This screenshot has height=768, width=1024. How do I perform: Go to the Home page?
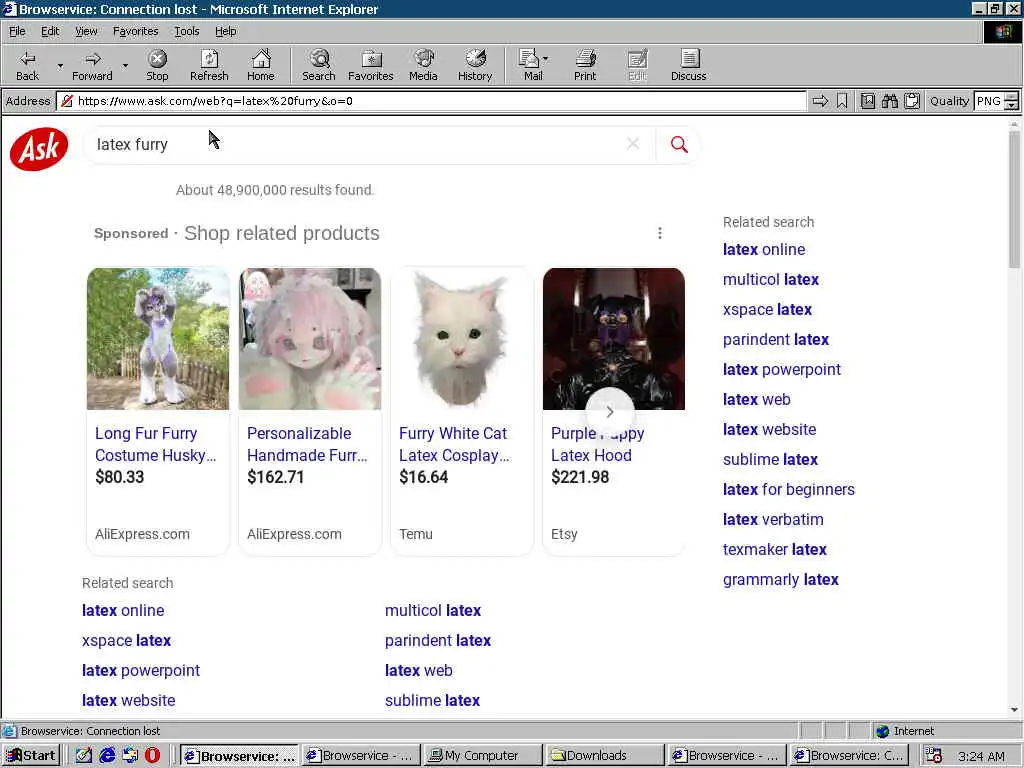click(x=261, y=65)
